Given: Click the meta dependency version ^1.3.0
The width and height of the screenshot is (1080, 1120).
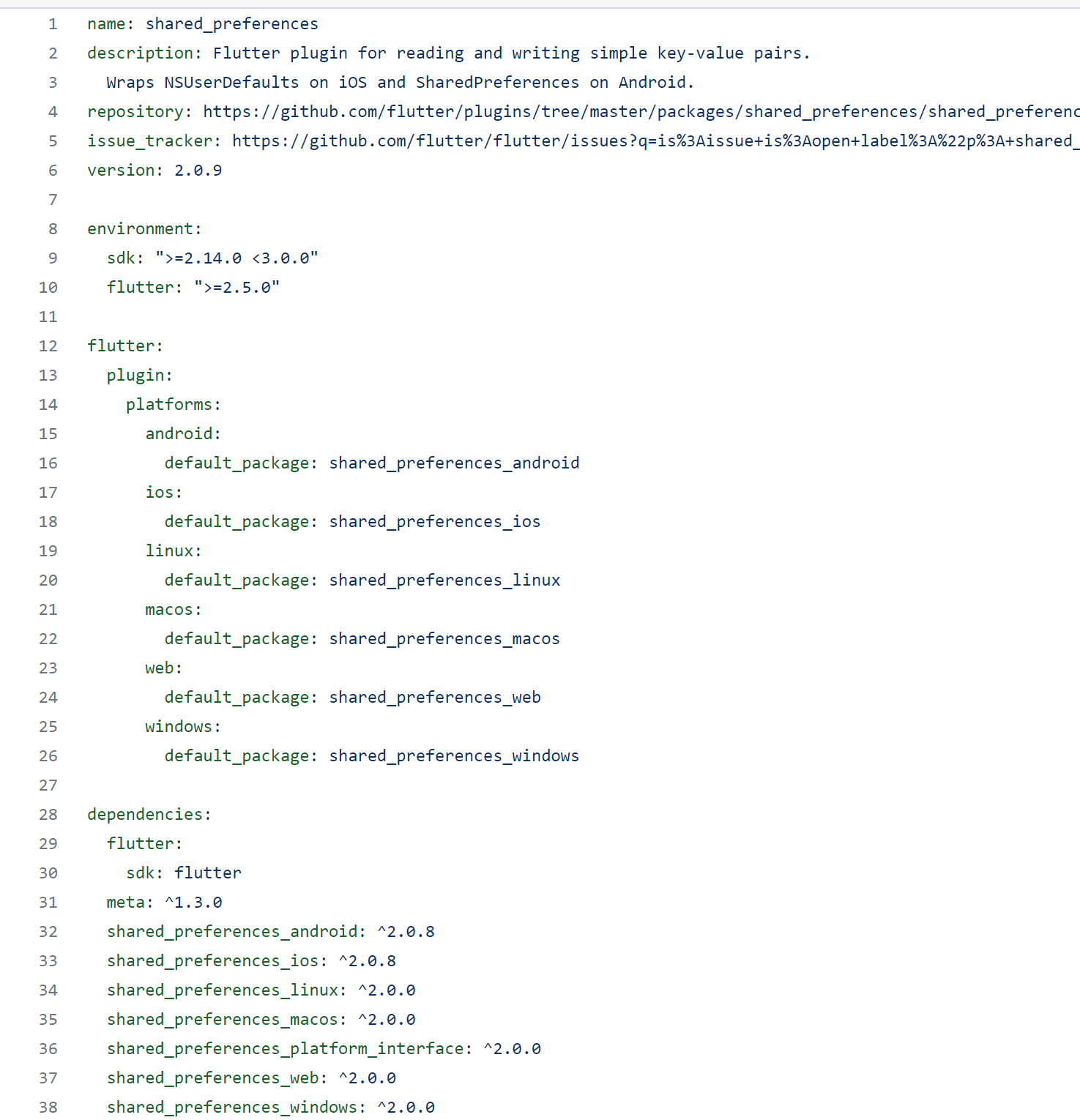Looking at the screenshot, I should pos(193,903).
